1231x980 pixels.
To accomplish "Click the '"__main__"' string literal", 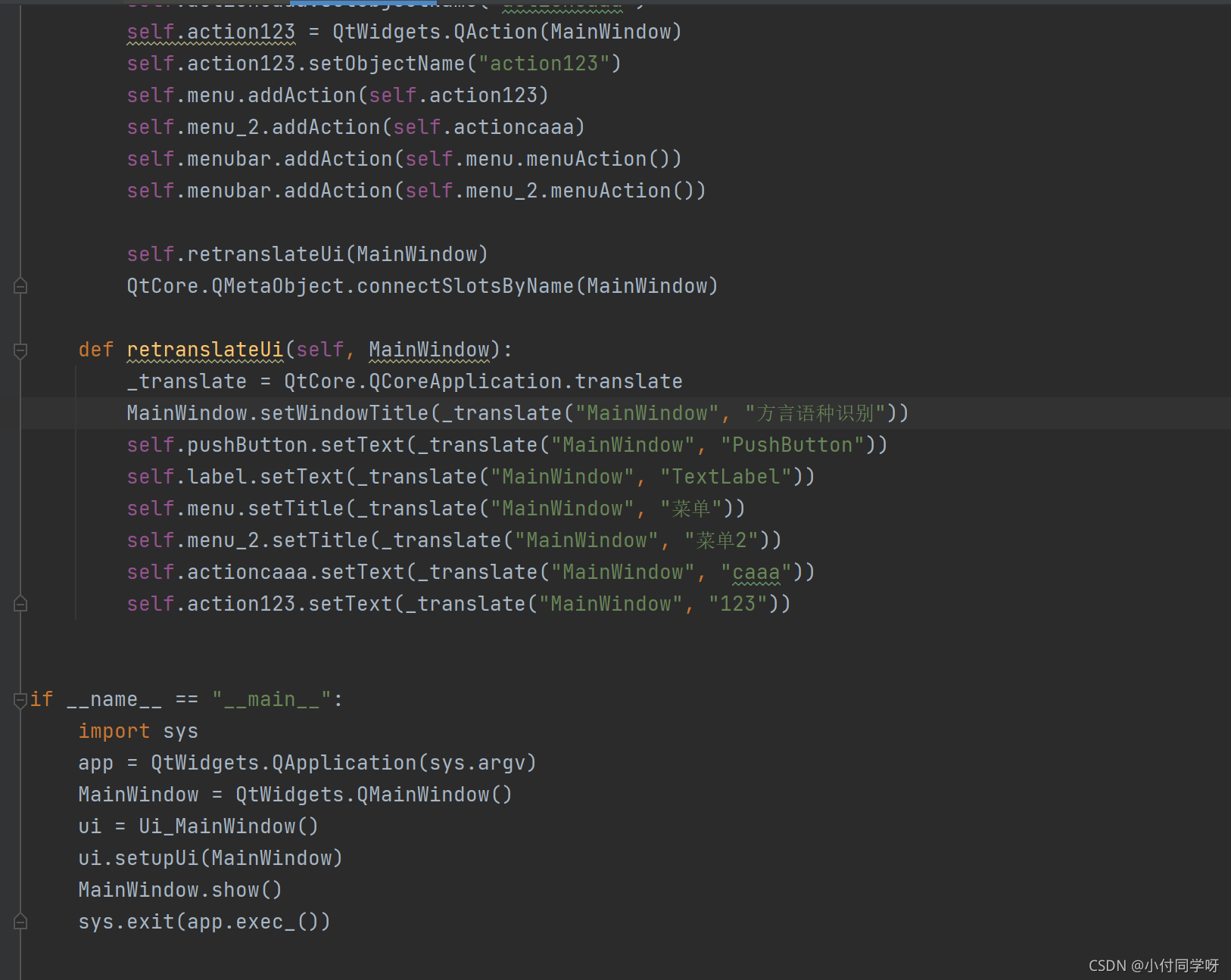I will [x=271, y=700].
